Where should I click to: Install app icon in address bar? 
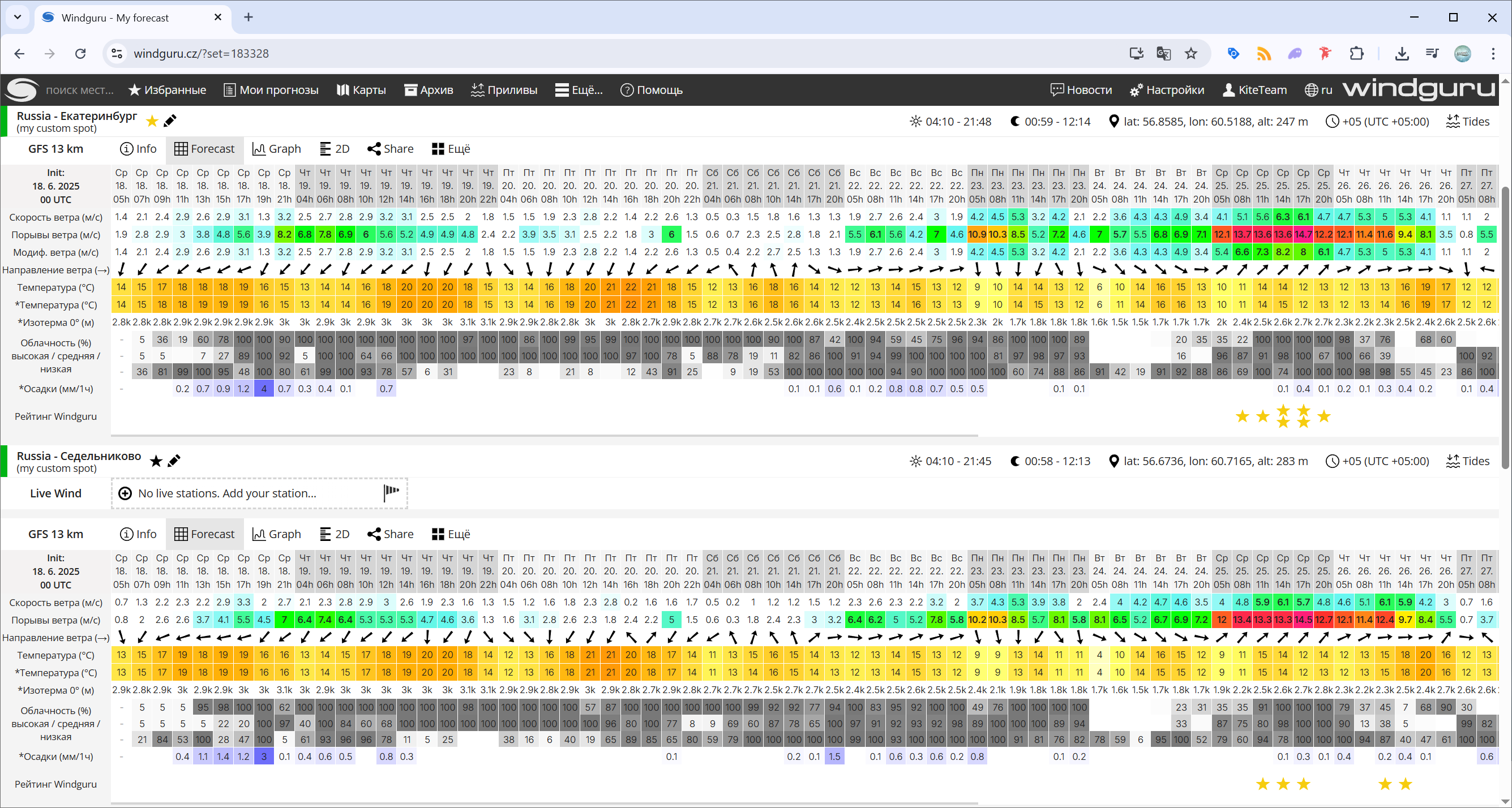click(x=1136, y=53)
